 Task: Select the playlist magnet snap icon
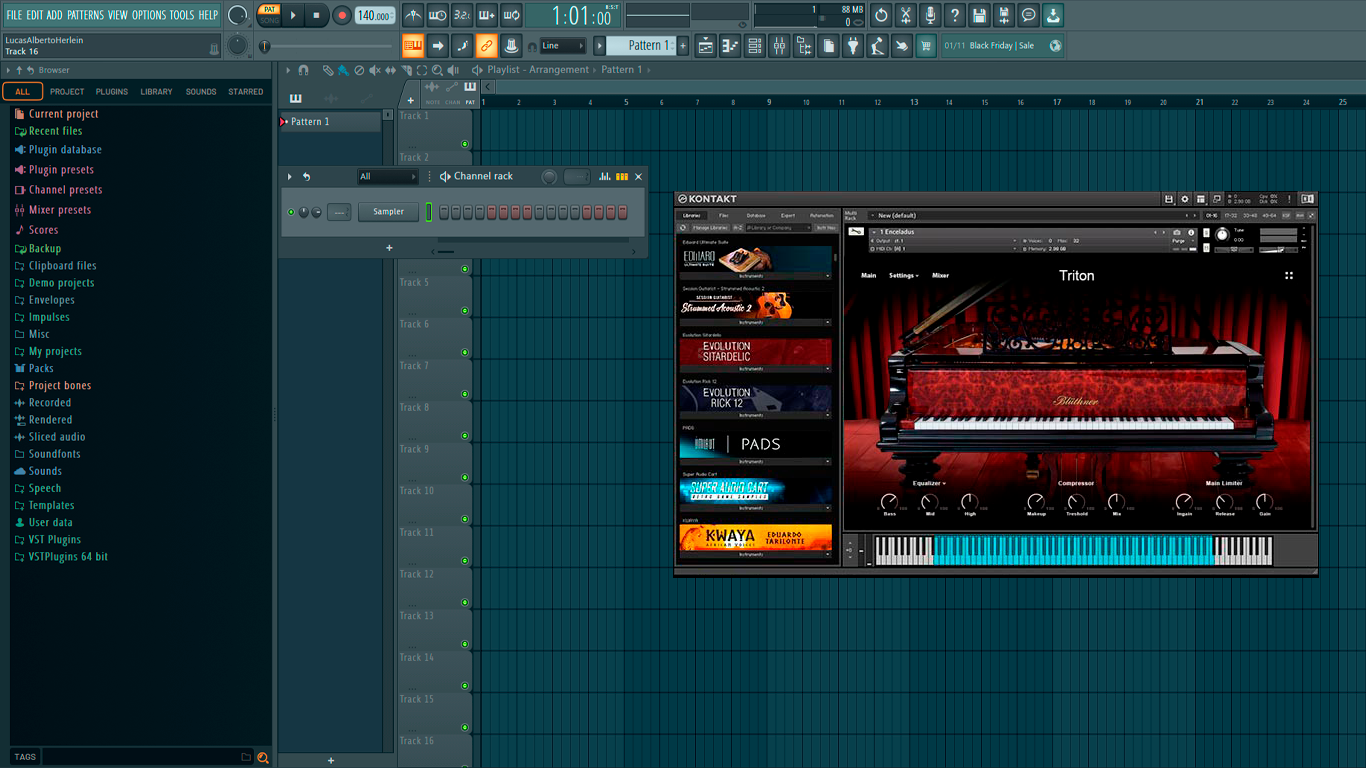pyautogui.click(x=304, y=70)
